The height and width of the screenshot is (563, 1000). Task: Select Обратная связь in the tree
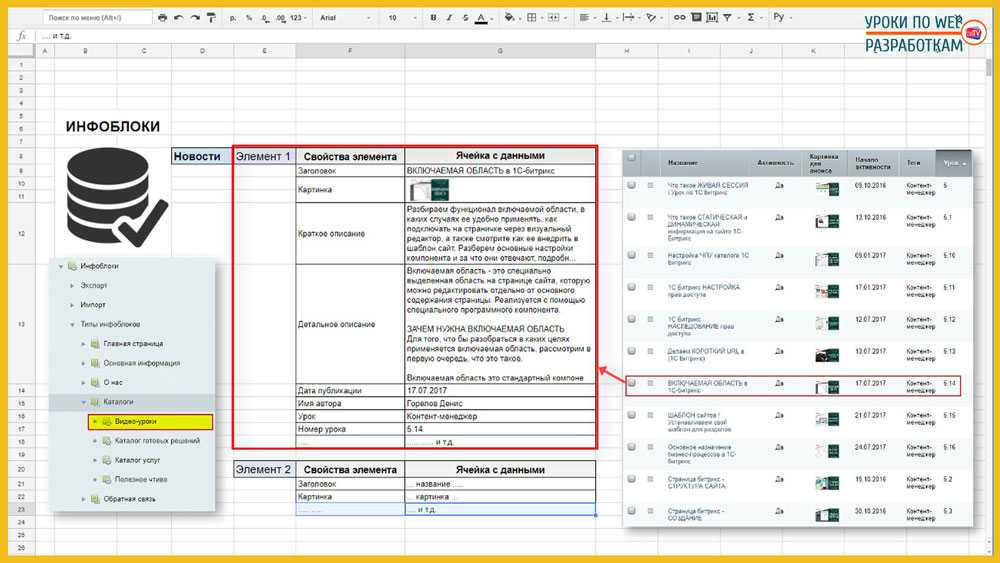pos(127,498)
